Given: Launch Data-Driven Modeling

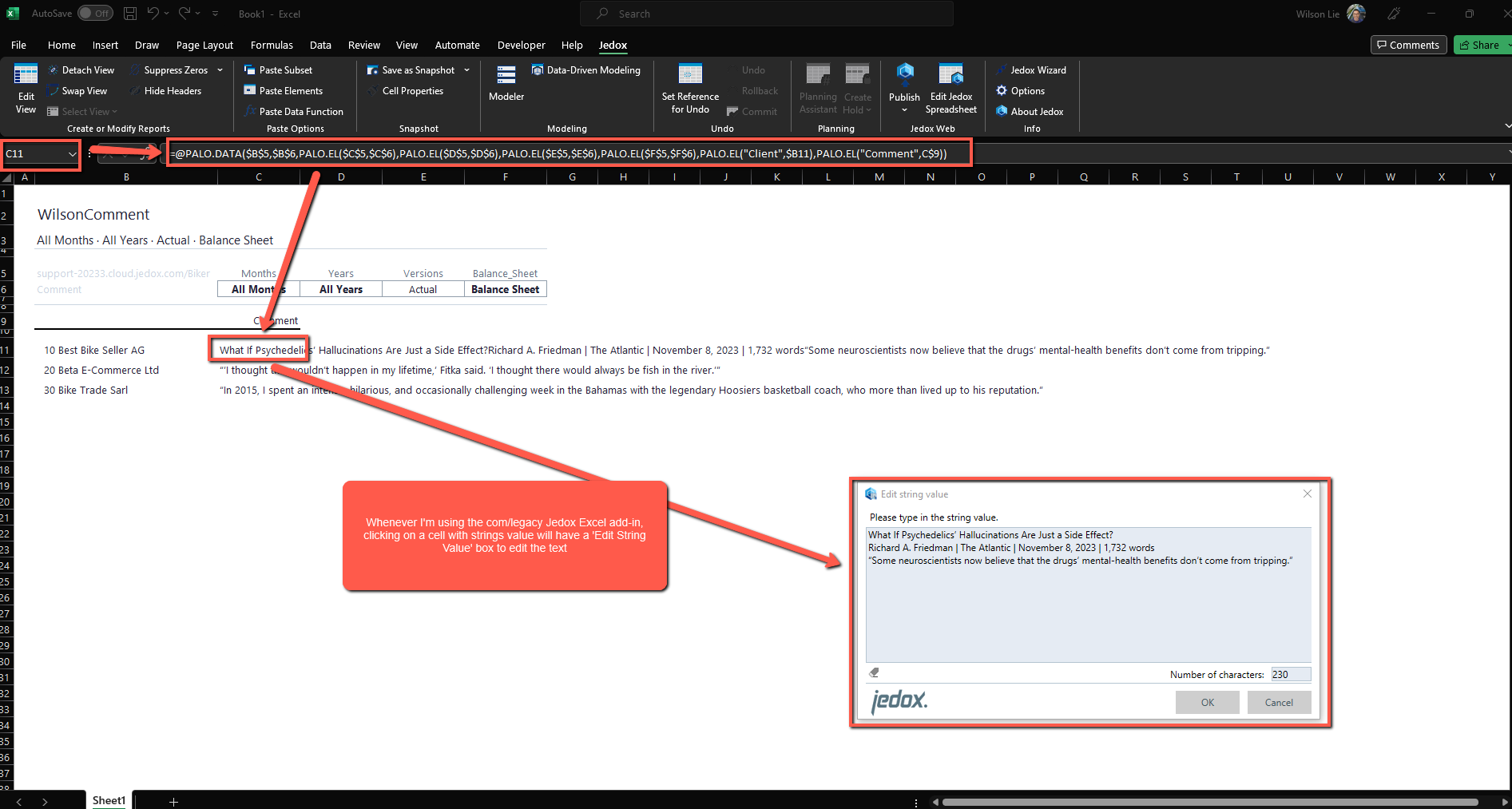Looking at the screenshot, I should [x=538, y=70].
